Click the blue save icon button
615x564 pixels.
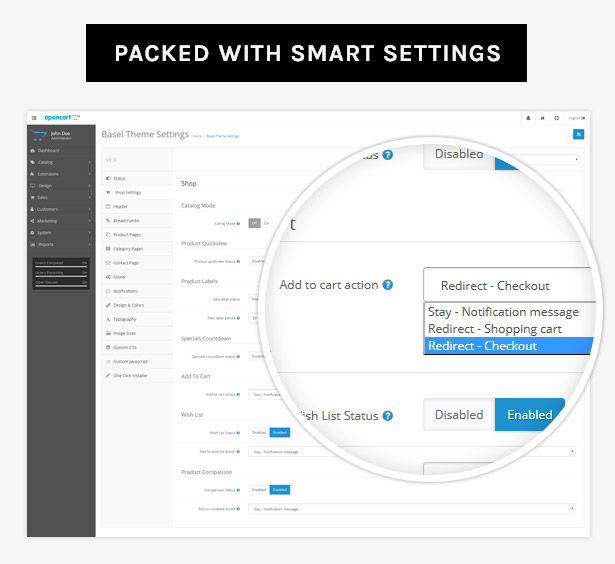[578, 134]
